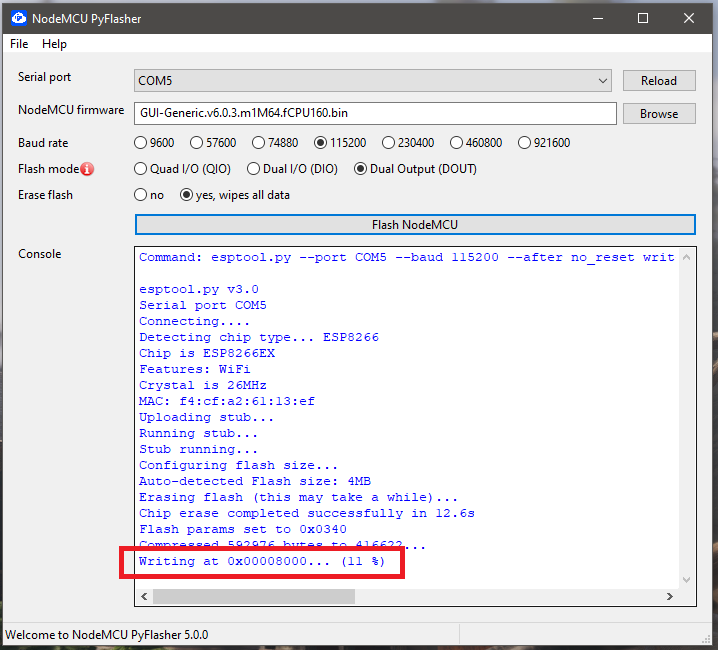The height and width of the screenshot is (650, 718).
Task: Click the Browse firmware button
Action: click(659, 114)
